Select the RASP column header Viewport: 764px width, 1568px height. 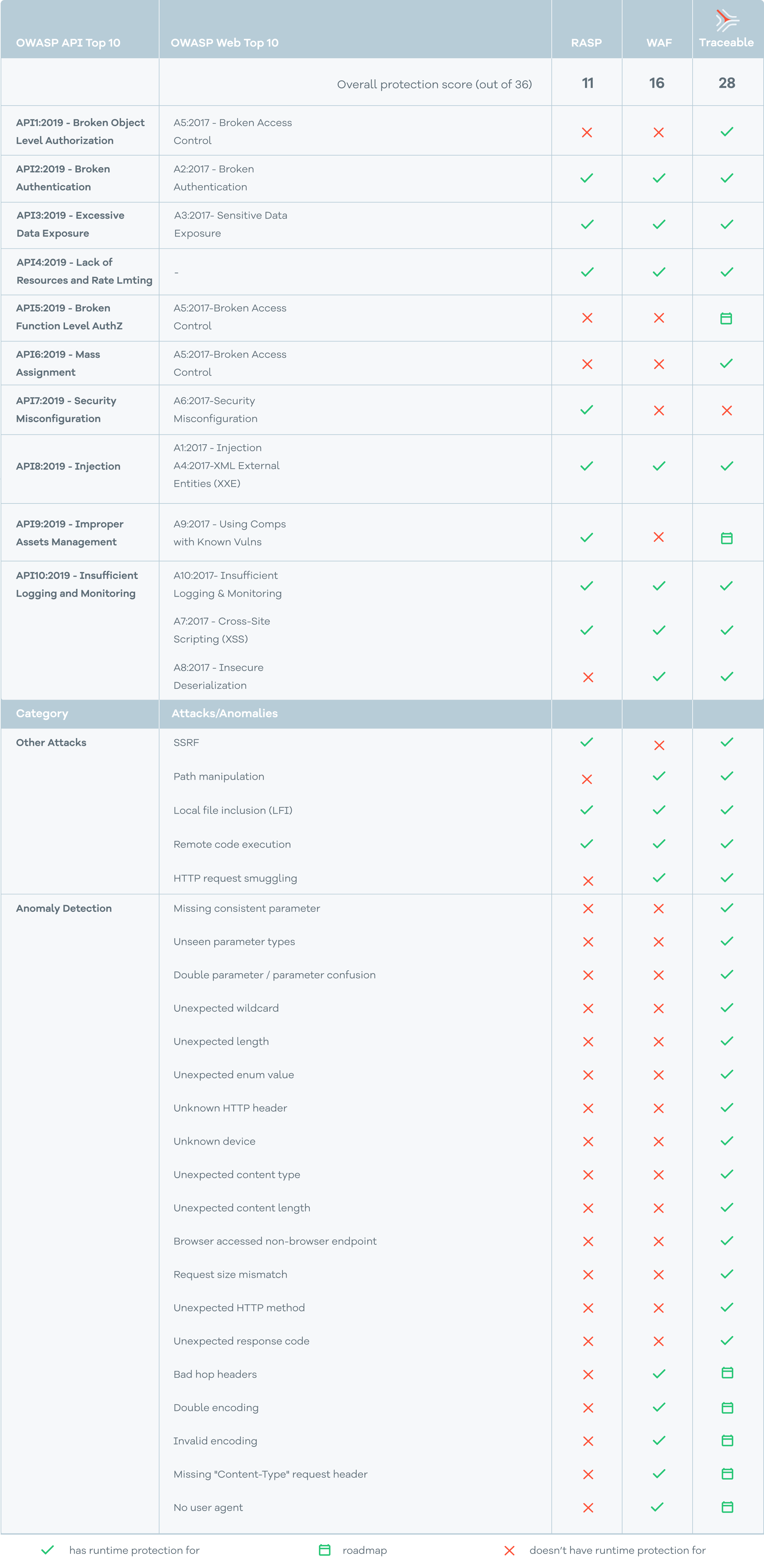point(586,43)
